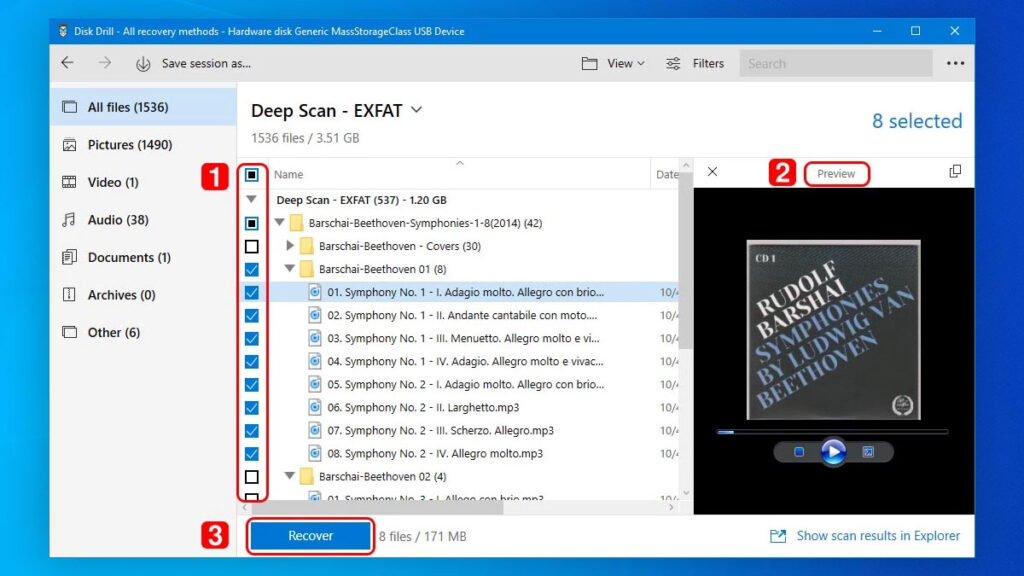Close the preview pane with the X
This screenshot has width=1024, height=576.
pyautogui.click(x=712, y=172)
